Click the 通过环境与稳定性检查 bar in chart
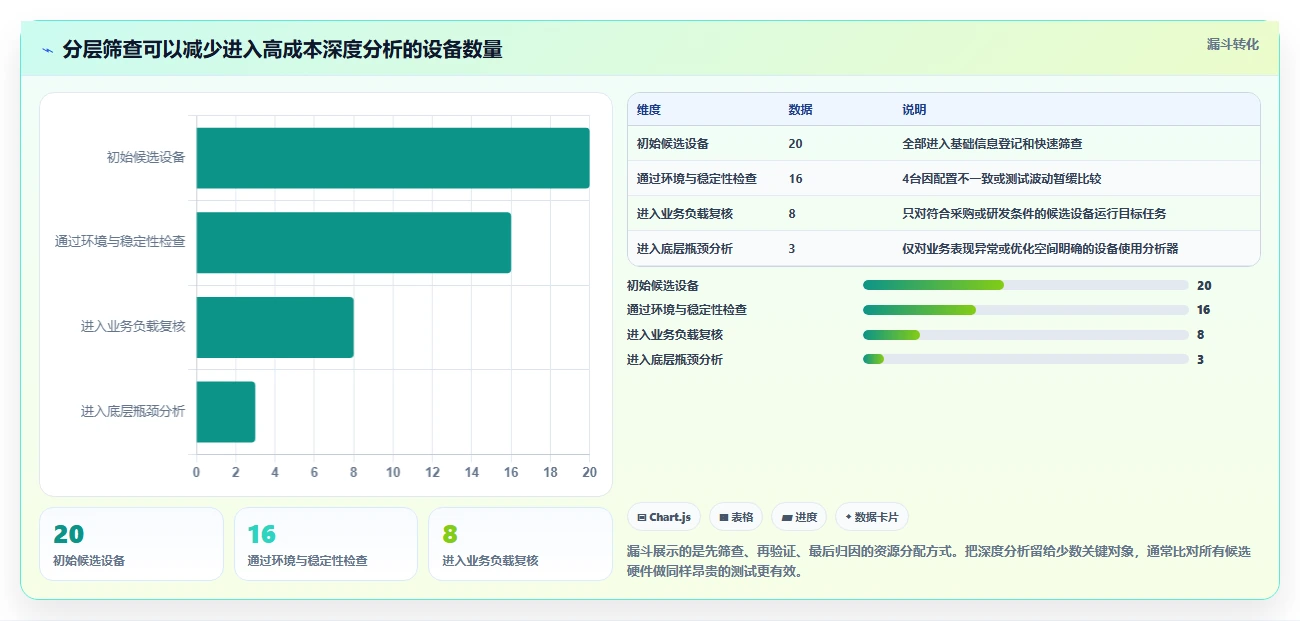Viewport: 1300px width, 621px height. click(x=354, y=242)
